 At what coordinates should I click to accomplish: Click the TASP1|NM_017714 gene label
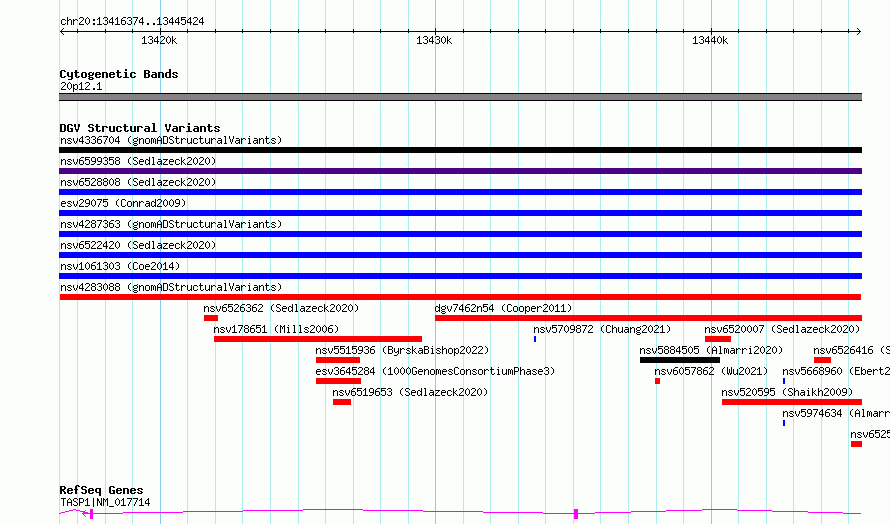pyautogui.click(x=105, y=502)
